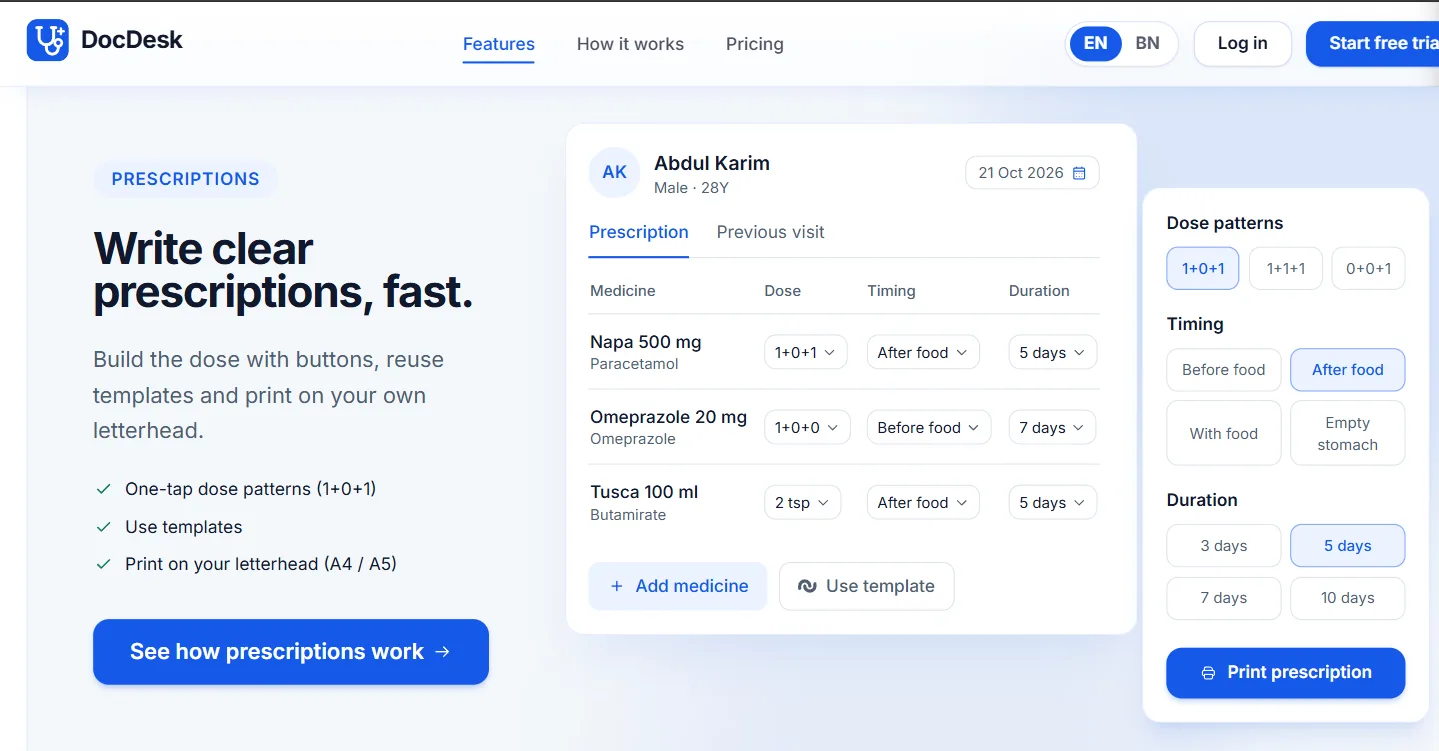Click the Start free trial button
Screen dimensions: 1439x751
(1372, 43)
